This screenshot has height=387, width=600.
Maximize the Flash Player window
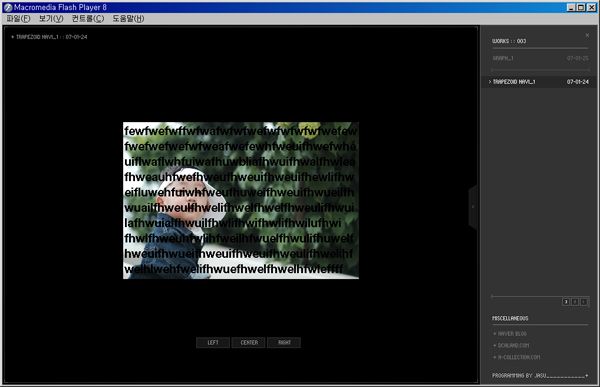point(581,7)
